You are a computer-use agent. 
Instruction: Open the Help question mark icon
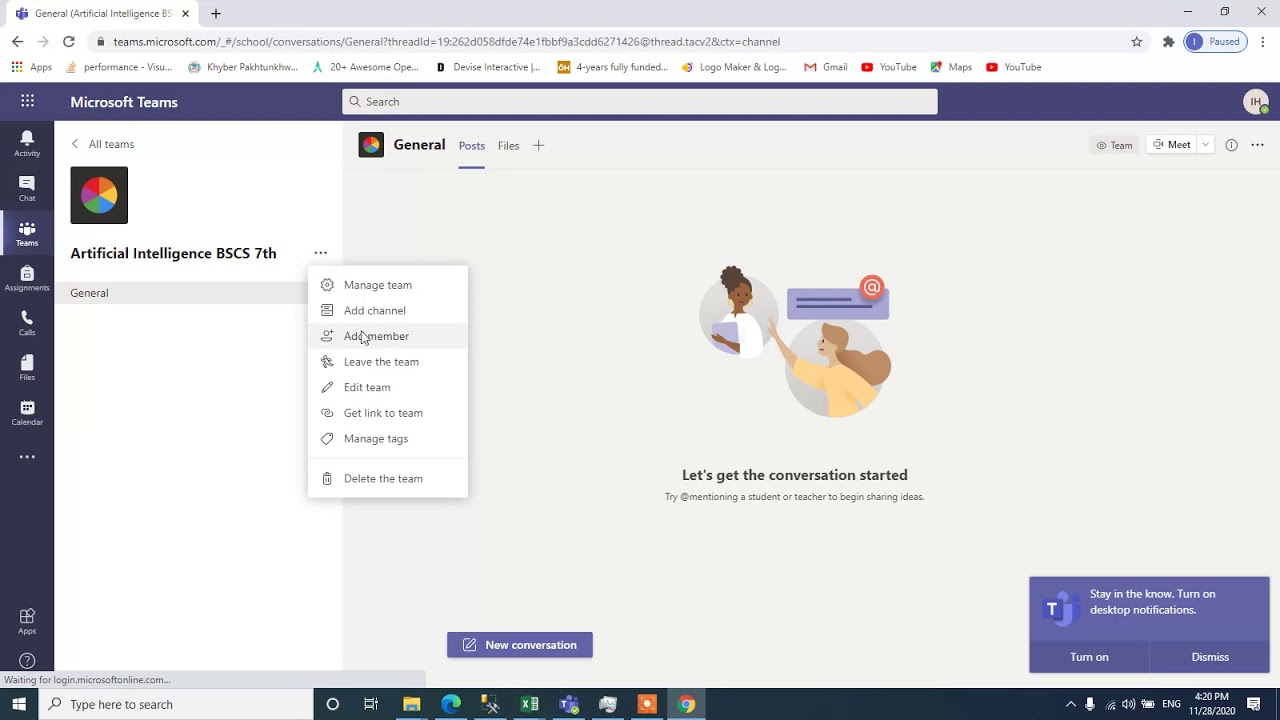tap(27, 661)
